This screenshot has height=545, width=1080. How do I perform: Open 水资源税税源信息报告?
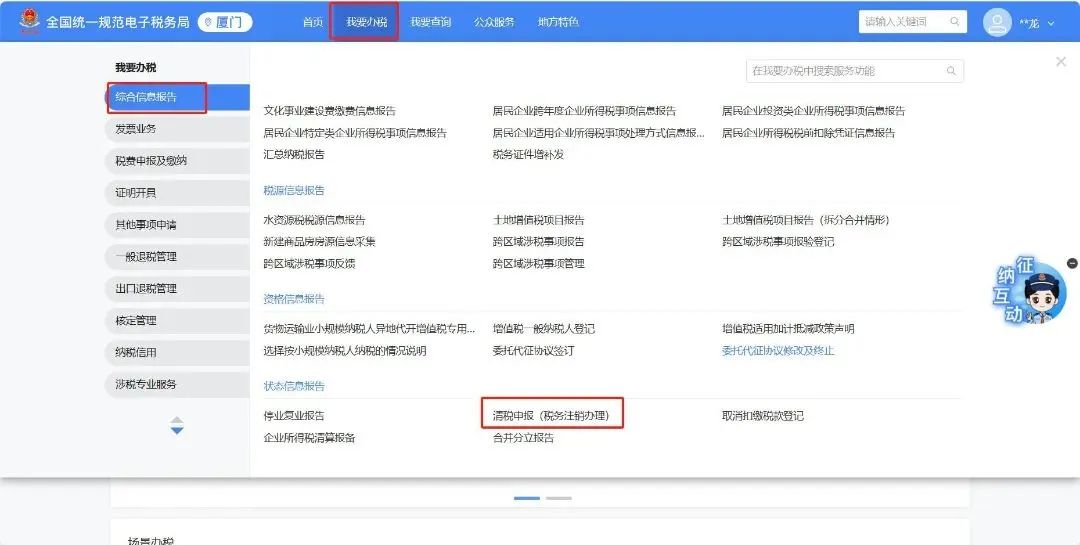point(314,220)
